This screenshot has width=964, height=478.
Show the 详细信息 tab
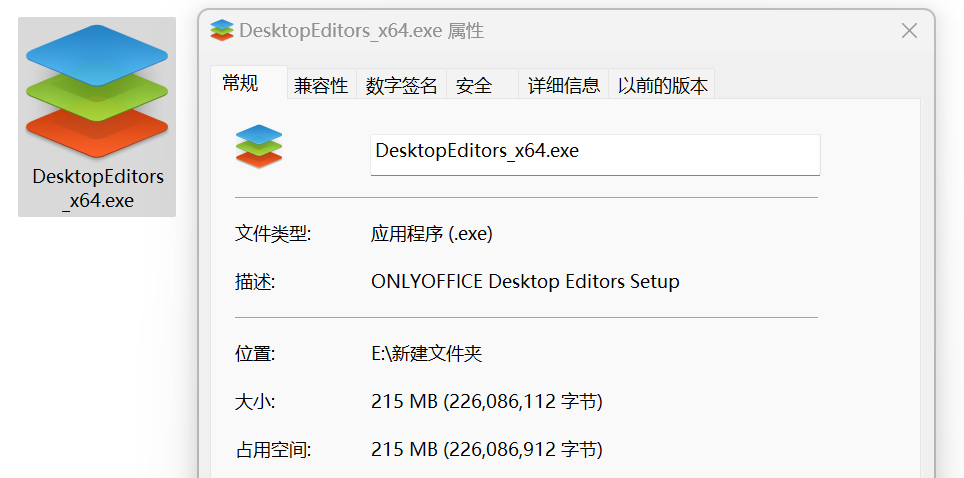pos(564,86)
